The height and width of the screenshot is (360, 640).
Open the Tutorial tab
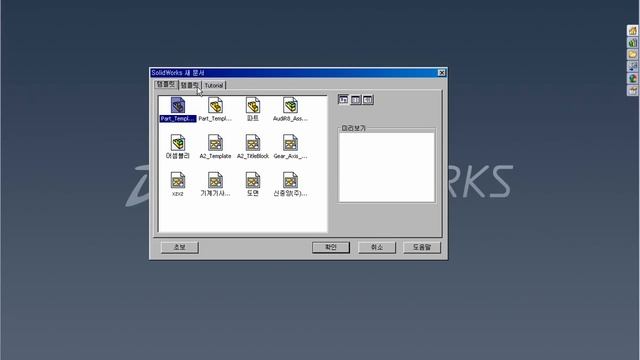(214, 85)
